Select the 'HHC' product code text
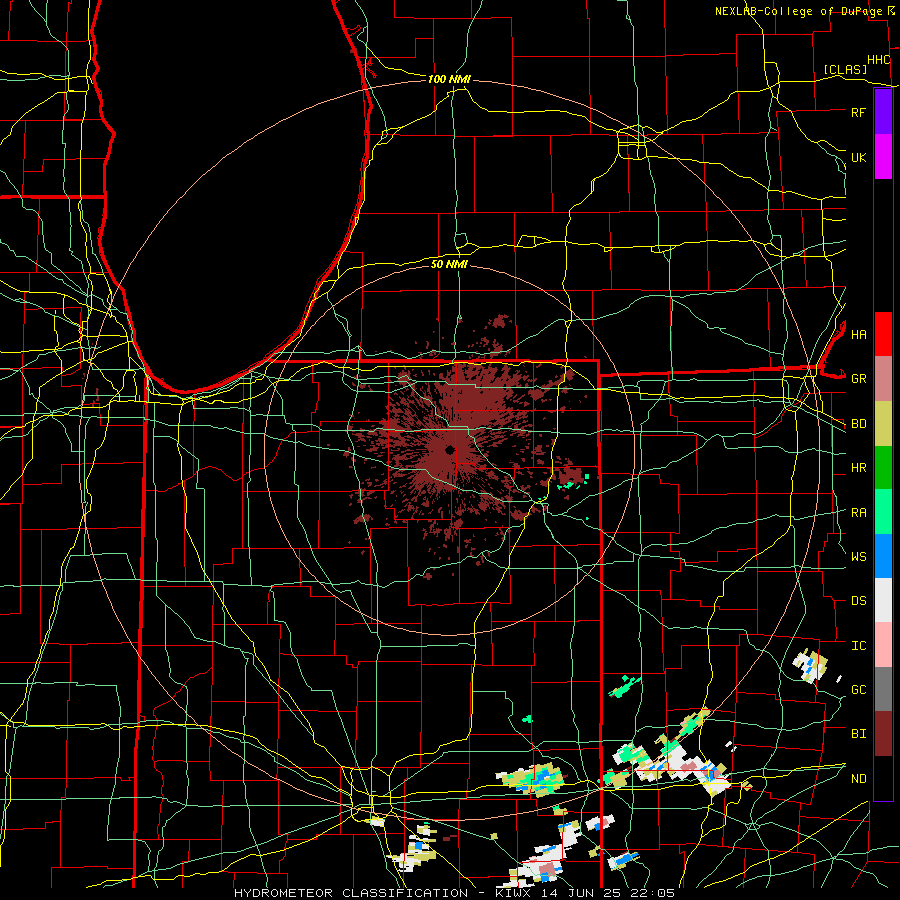 coord(878,60)
